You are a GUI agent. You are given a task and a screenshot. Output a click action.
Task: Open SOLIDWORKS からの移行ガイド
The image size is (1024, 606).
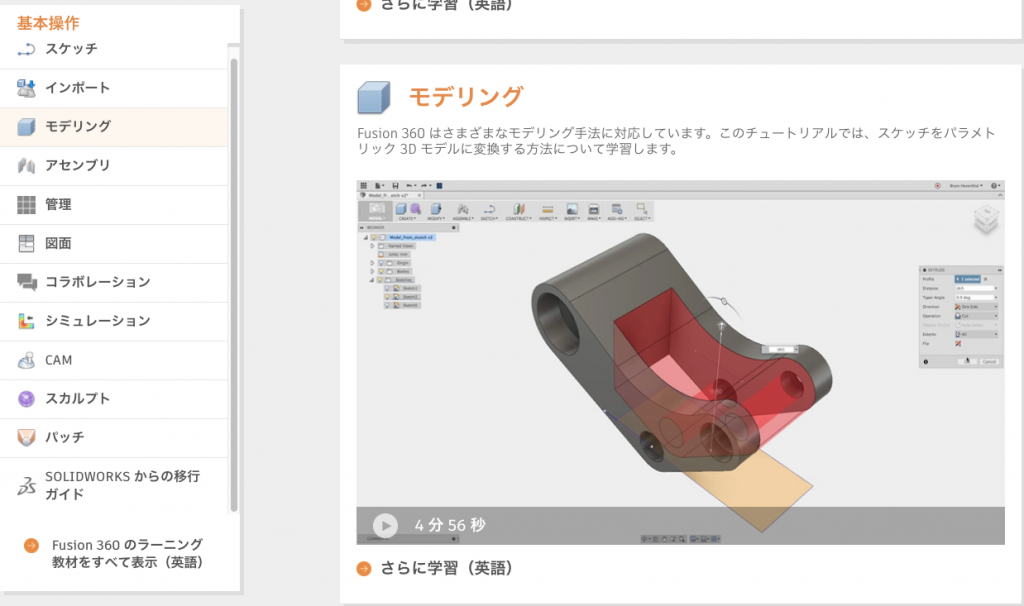click(x=114, y=485)
